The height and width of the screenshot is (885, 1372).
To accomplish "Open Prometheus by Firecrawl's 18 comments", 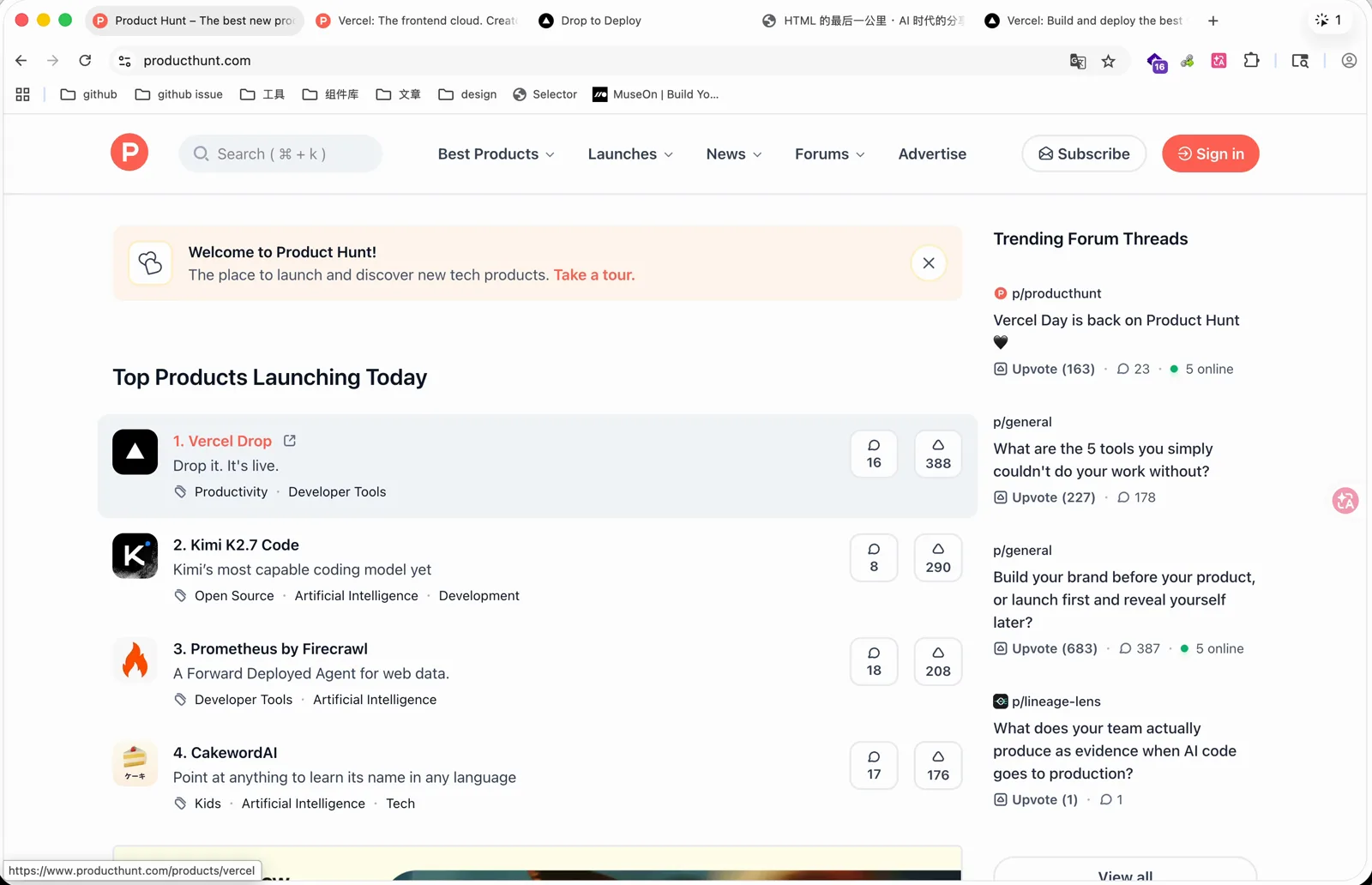I will [874, 661].
